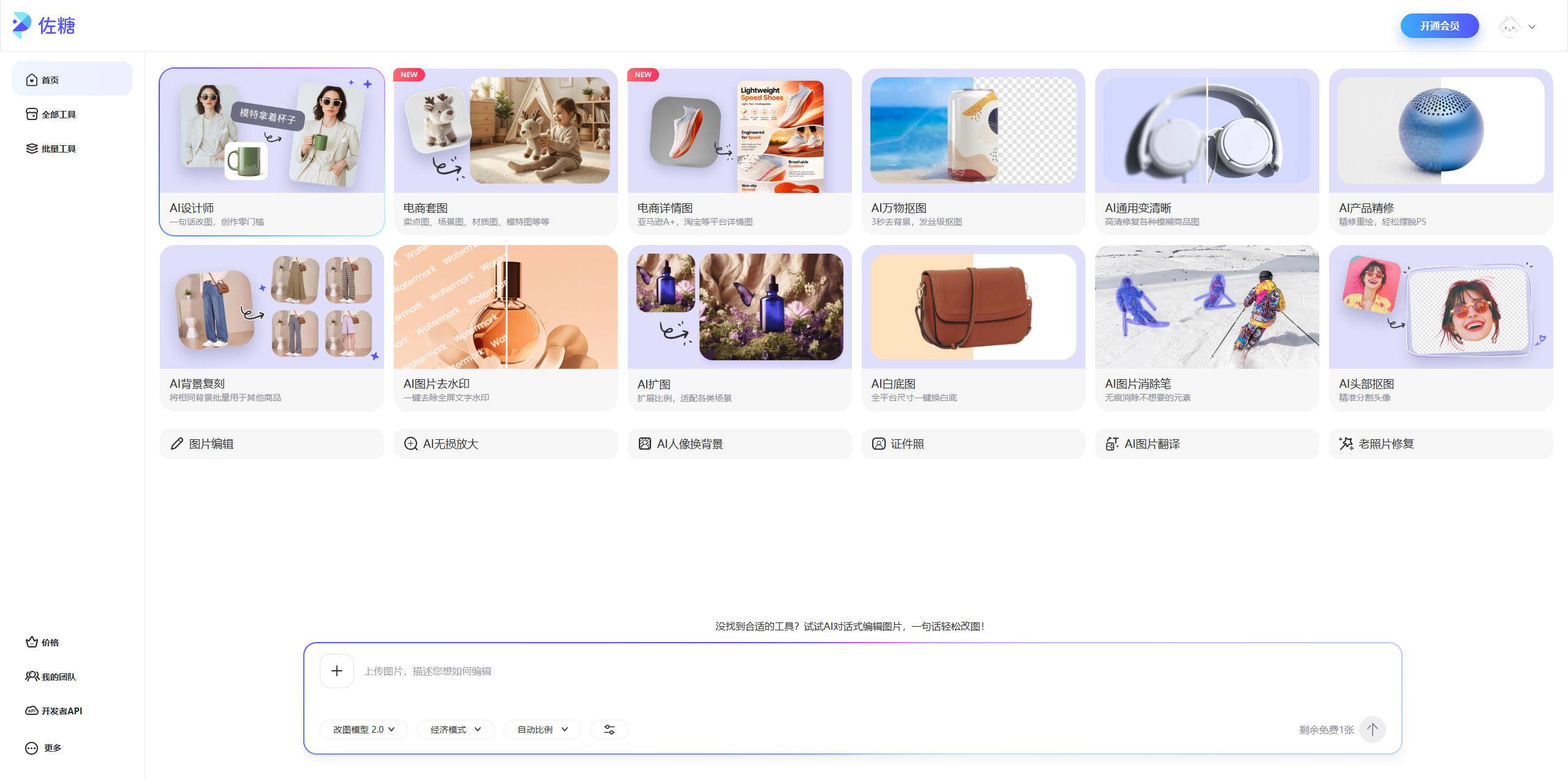Click the magnifier icon of AI无损放大
The width and height of the screenshot is (1568, 778).
pos(411,444)
